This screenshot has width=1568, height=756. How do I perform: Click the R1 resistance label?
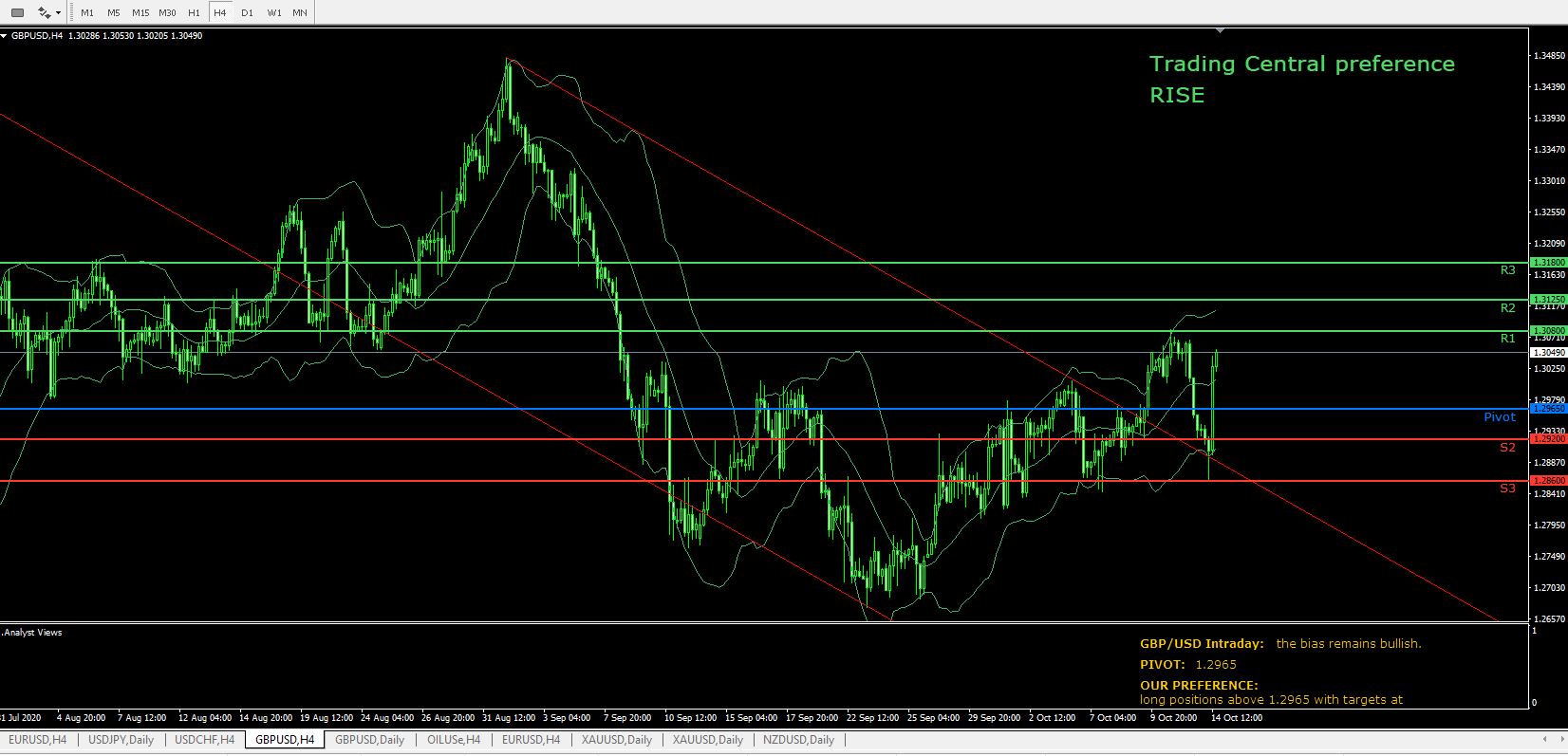click(x=1507, y=339)
